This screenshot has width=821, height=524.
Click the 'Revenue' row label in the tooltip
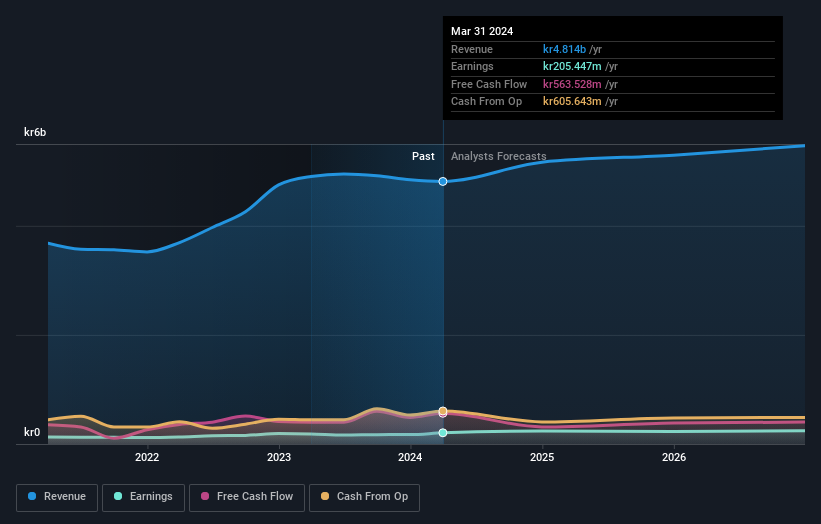pyautogui.click(x=472, y=49)
